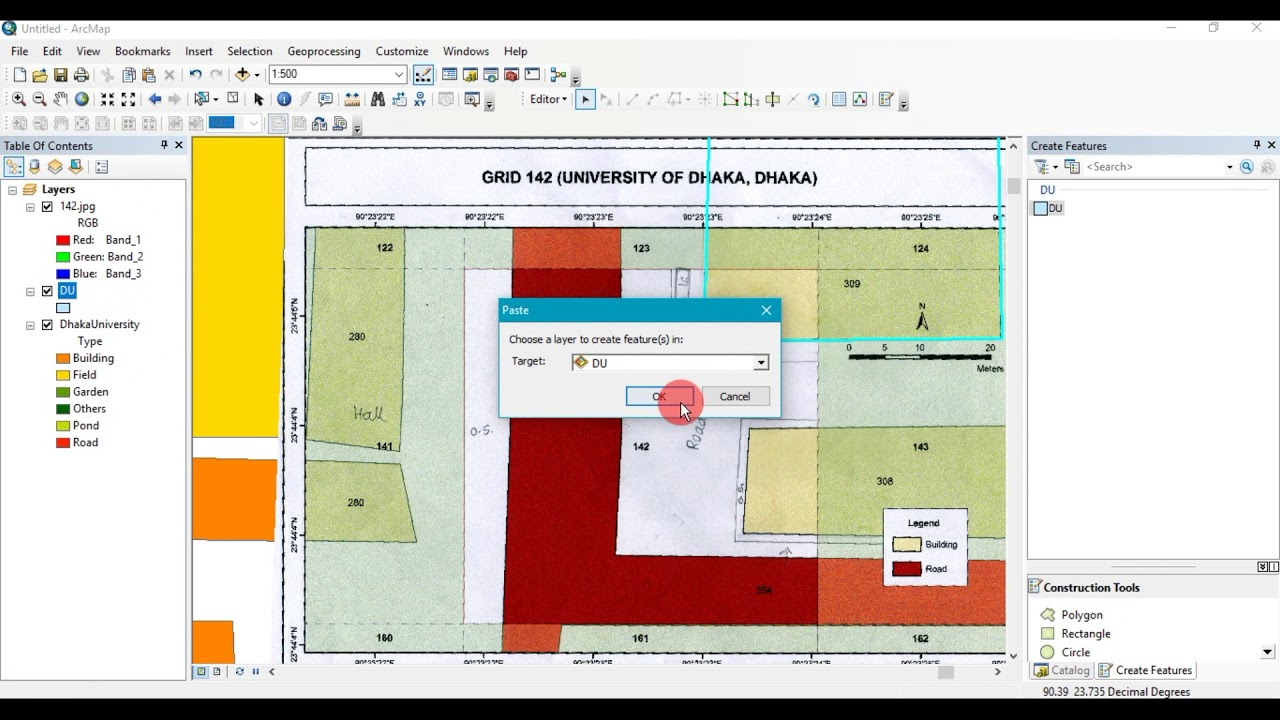Open the Target layer dropdown in Paste dialog
The image size is (1280, 720).
(x=761, y=363)
